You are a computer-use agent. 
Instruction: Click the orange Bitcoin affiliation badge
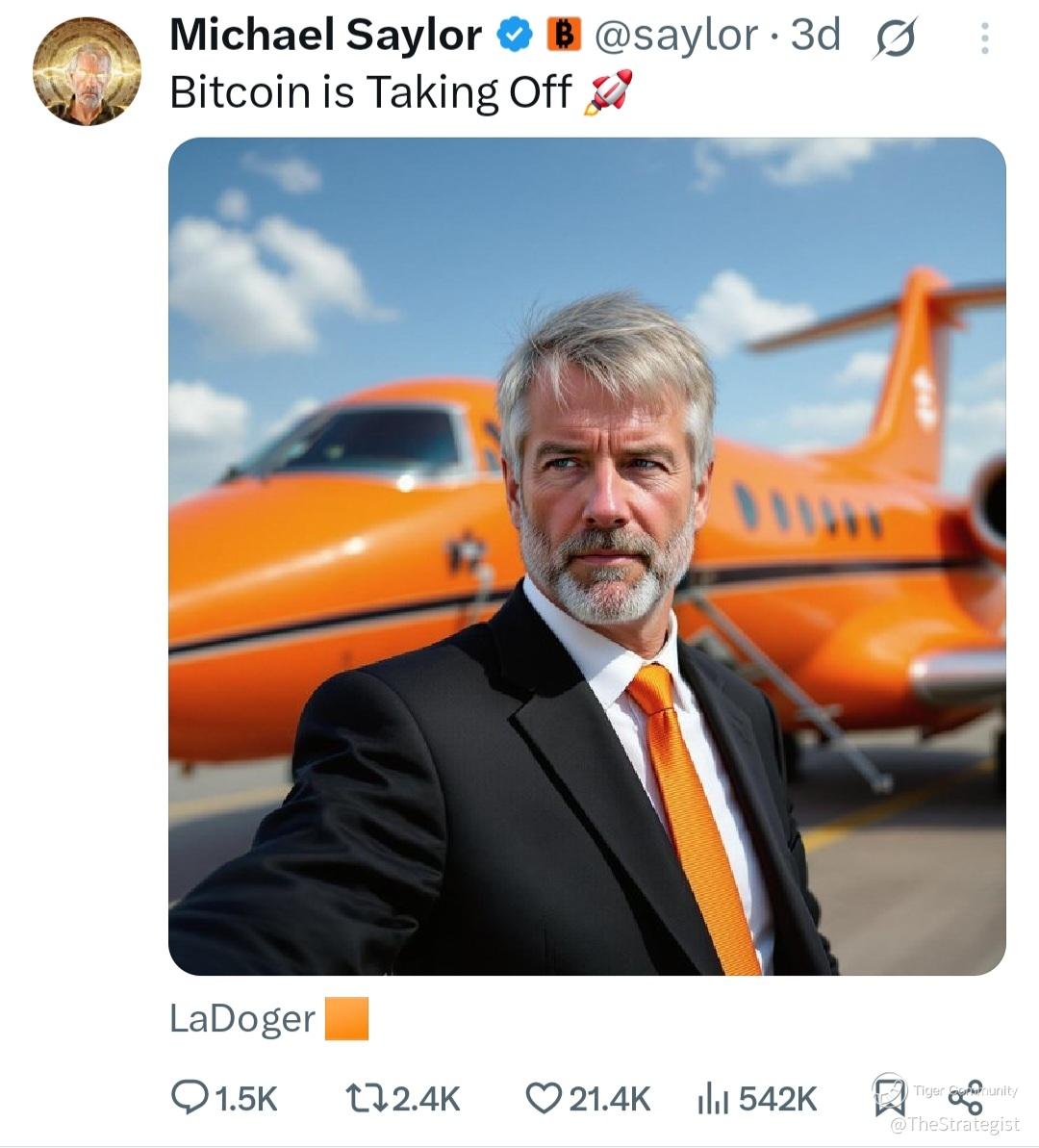[x=565, y=36]
